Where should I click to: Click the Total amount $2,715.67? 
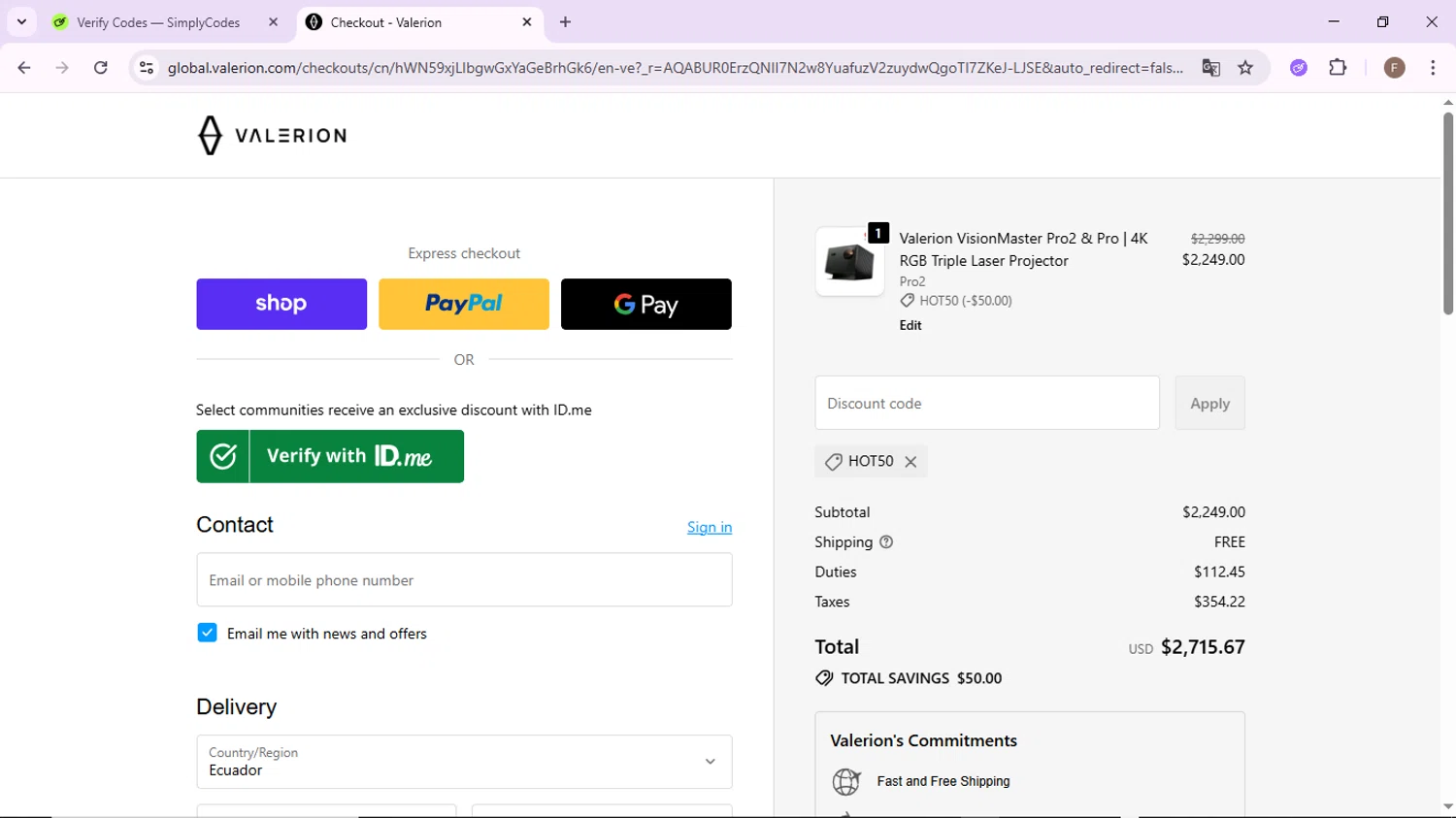[x=1203, y=647]
